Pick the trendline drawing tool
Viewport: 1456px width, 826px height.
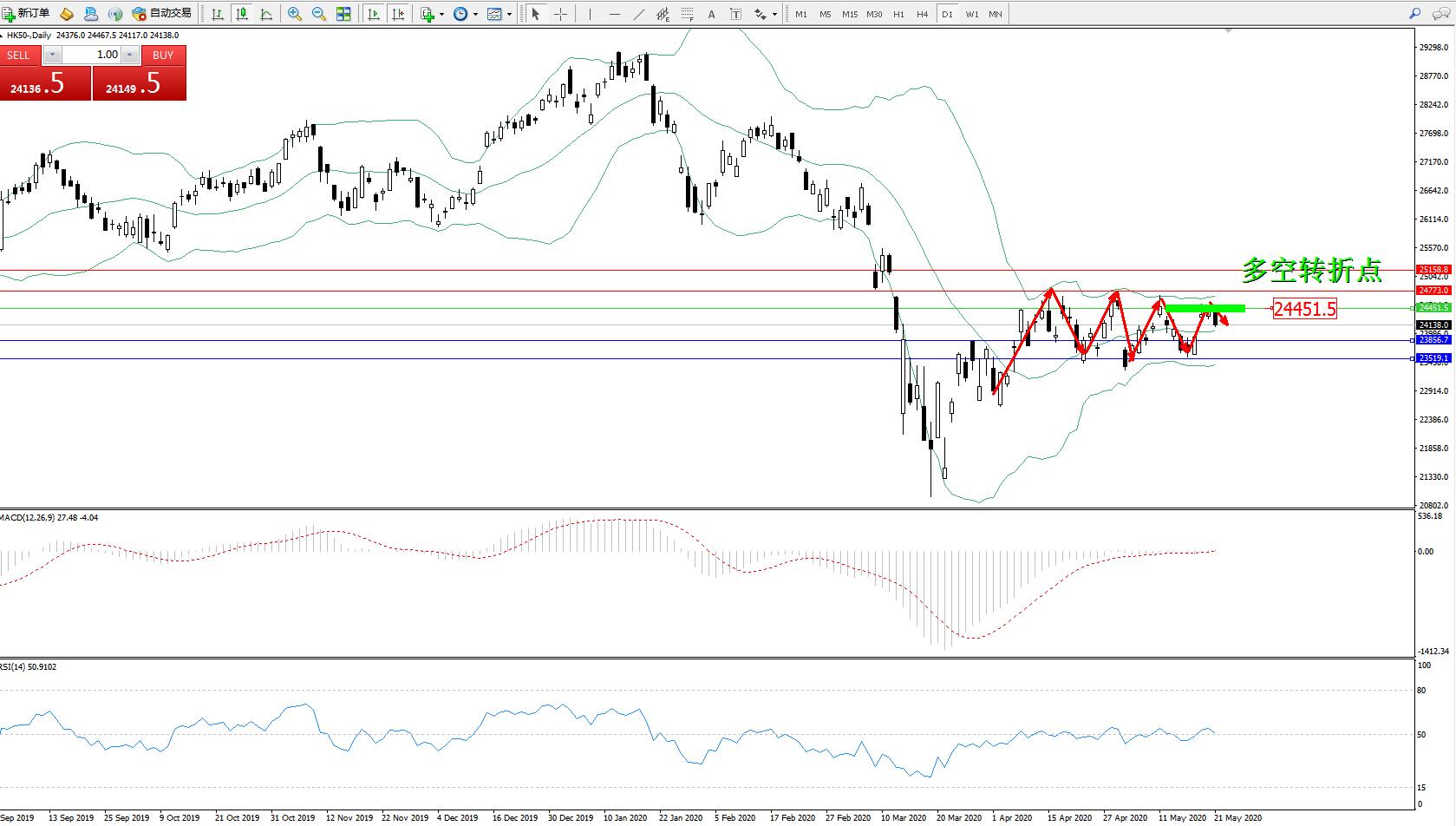[x=639, y=14]
